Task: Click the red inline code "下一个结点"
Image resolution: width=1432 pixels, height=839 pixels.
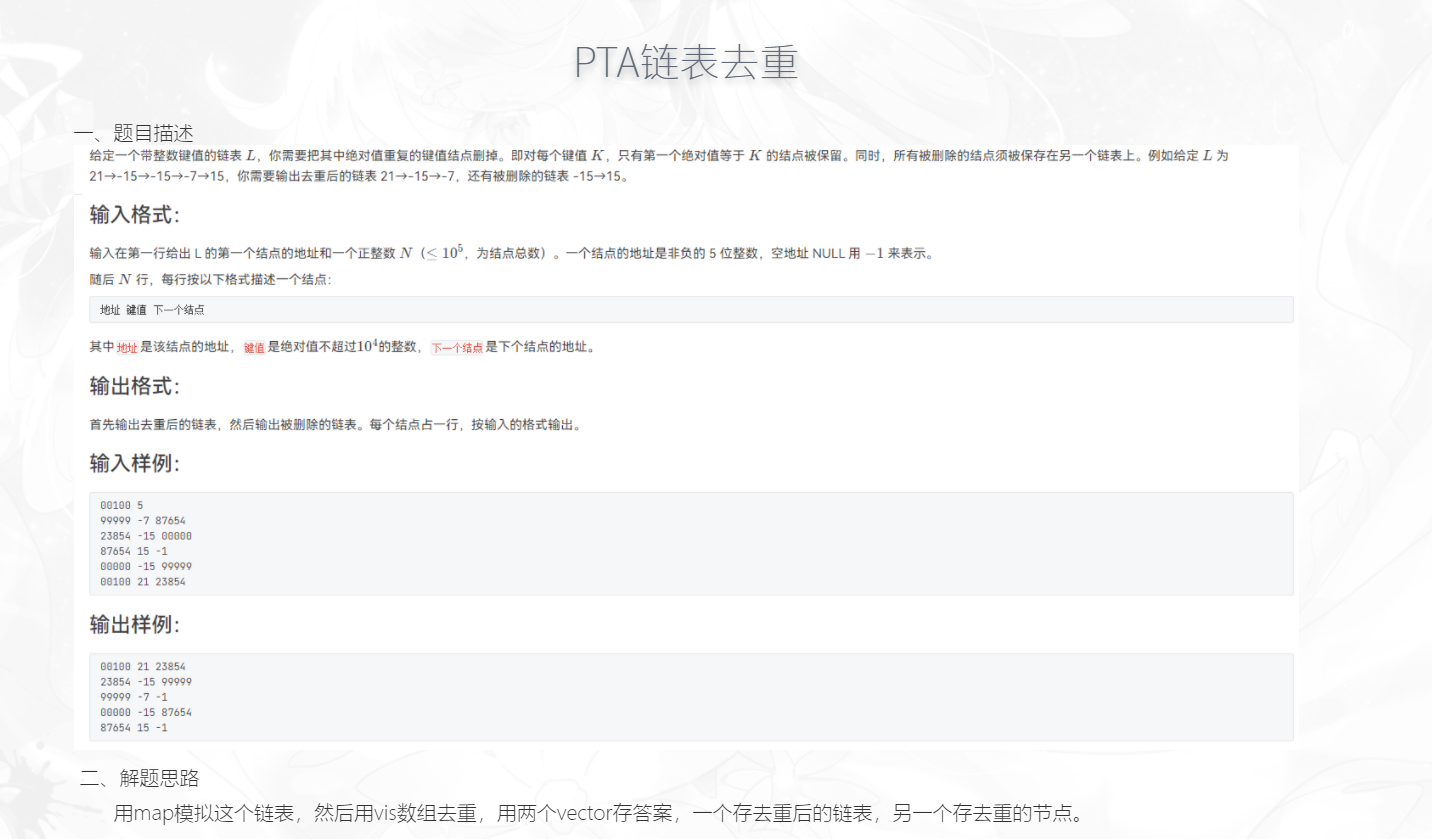Action: (457, 348)
